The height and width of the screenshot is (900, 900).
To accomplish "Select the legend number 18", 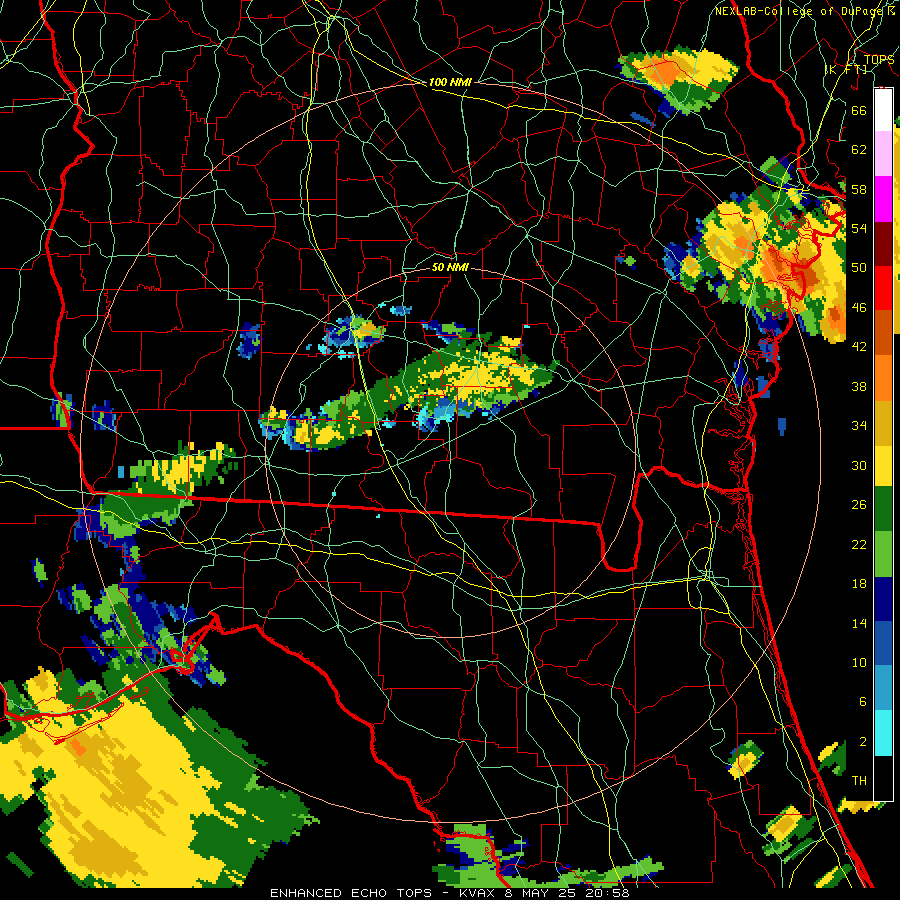I will [x=859, y=584].
